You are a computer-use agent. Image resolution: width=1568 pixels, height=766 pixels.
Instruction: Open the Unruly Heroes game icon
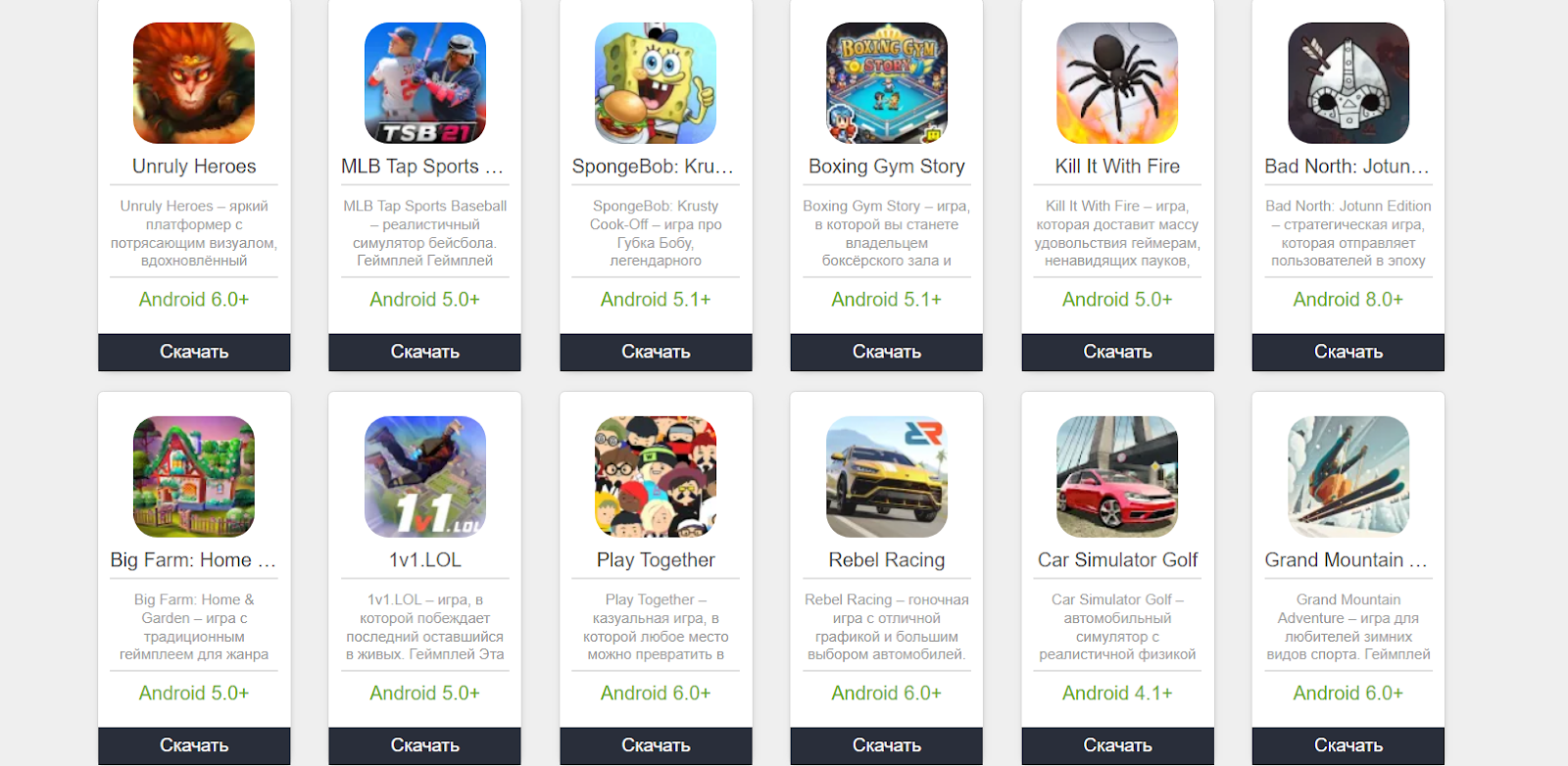point(194,83)
